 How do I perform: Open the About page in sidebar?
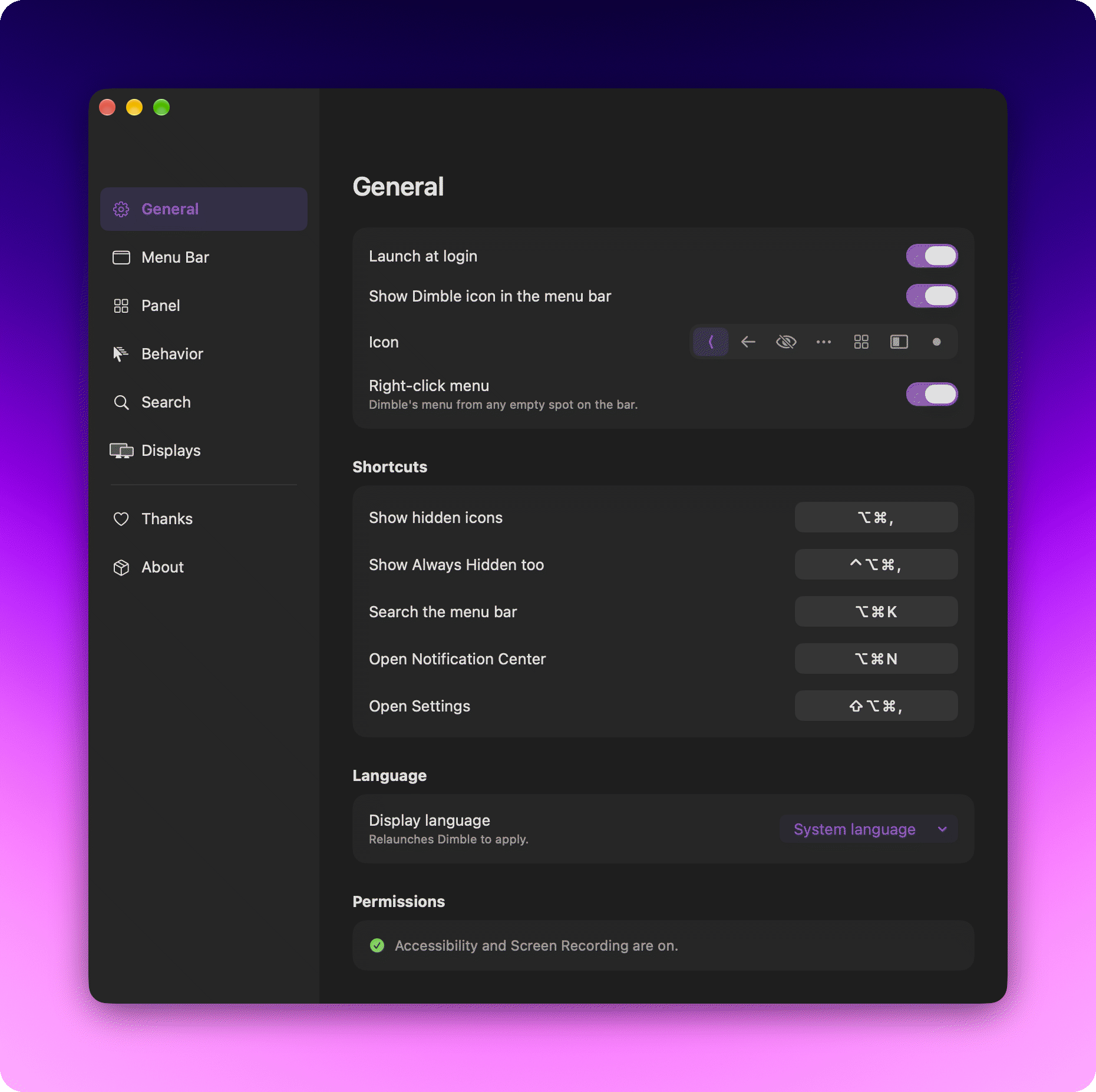coord(204,567)
